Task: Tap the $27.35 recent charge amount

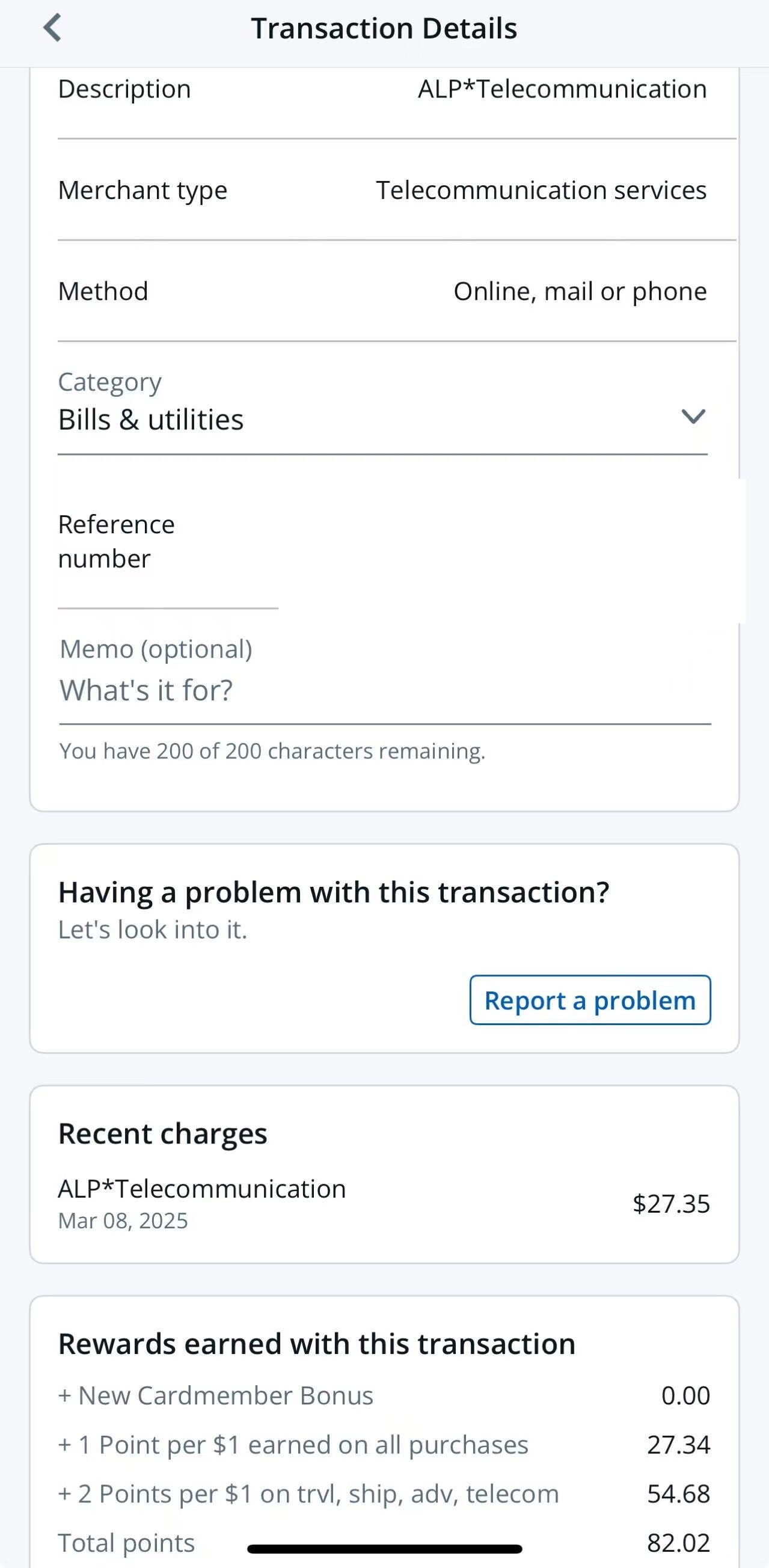Action: pyautogui.click(x=671, y=1204)
